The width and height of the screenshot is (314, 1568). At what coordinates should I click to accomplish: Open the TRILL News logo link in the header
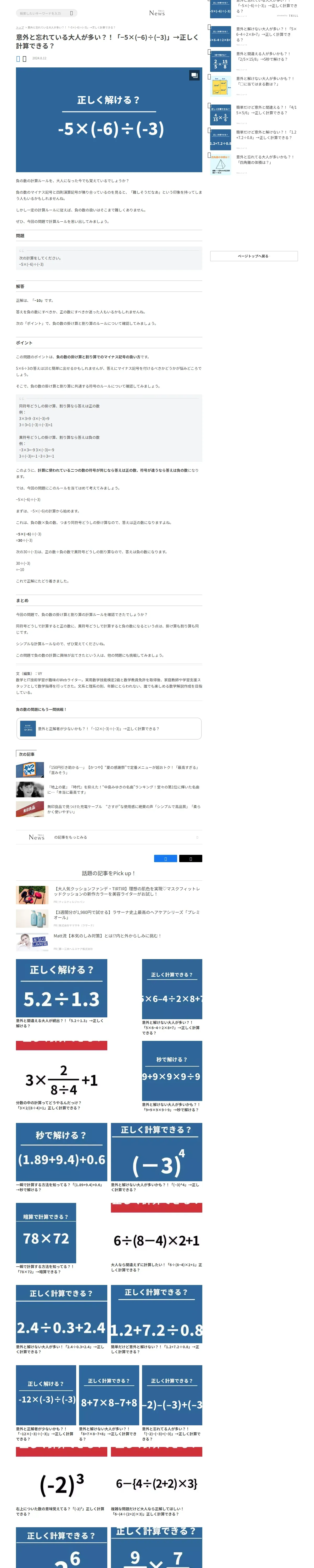(x=157, y=13)
